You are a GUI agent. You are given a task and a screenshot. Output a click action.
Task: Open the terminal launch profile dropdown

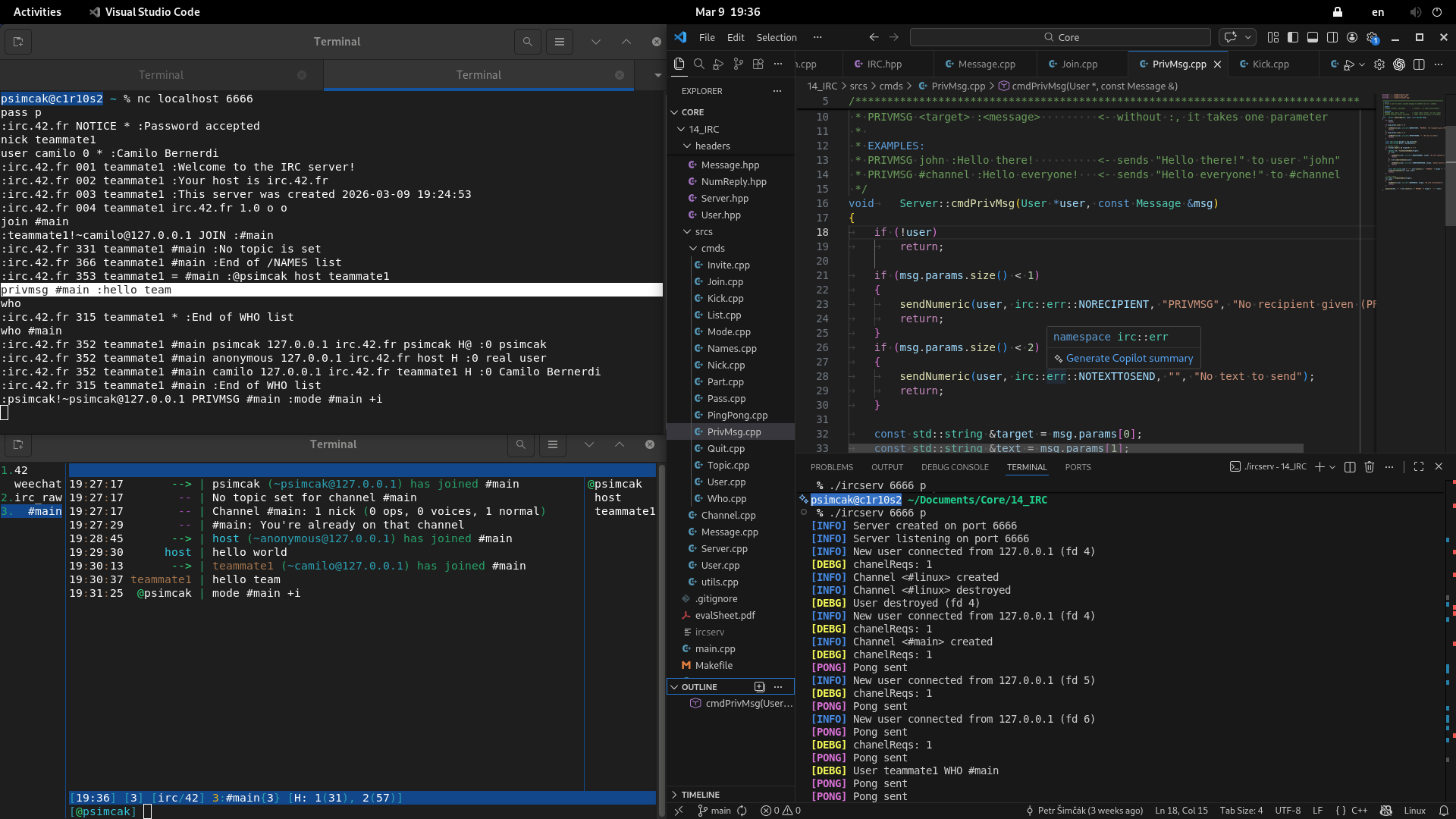(1332, 467)
